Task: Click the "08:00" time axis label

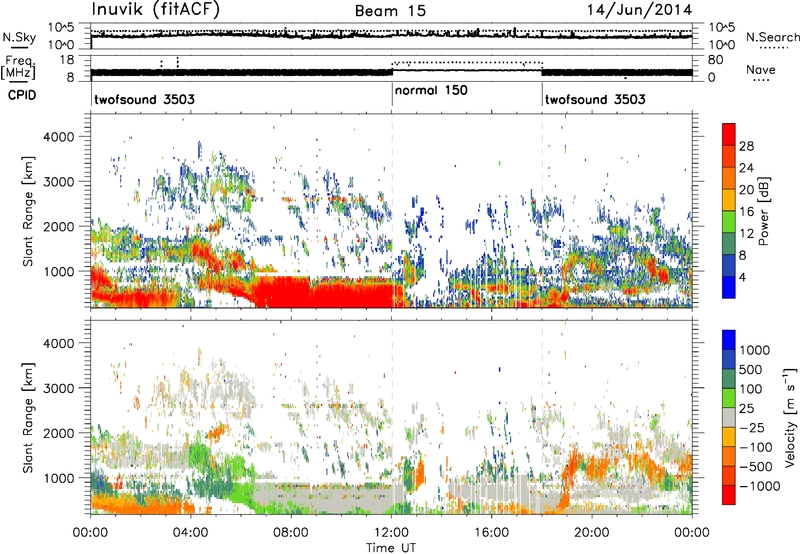Action: [290, 533]
